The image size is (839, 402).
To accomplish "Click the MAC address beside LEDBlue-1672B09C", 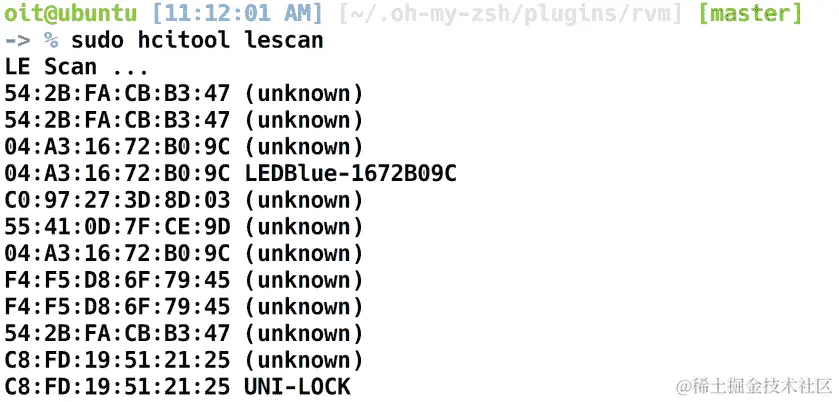I will click(x=117, y=173).
